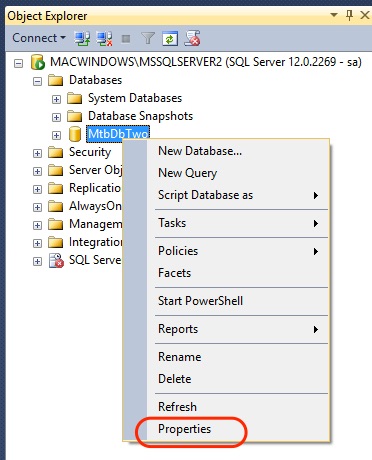The image size is (372, 460).
Task: Click the System Databases folder icon
Action: coord(74,99)
